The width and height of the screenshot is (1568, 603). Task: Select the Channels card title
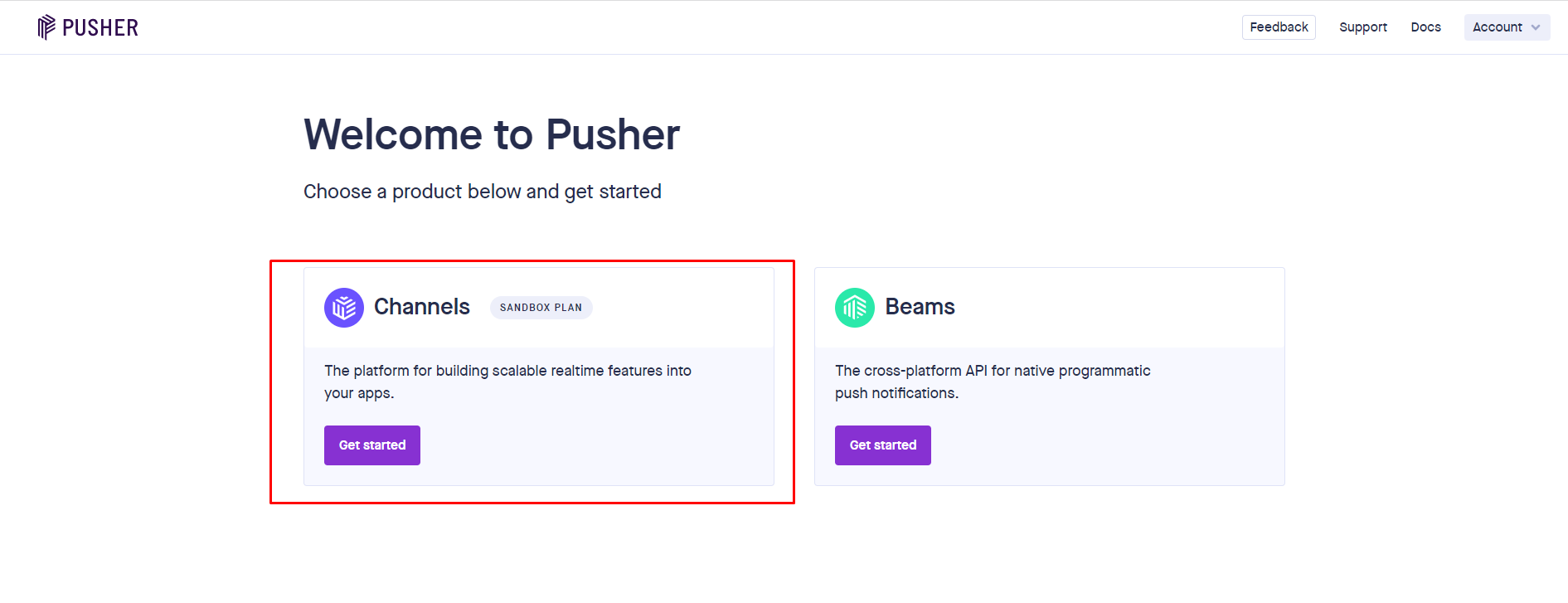point(422,307)
